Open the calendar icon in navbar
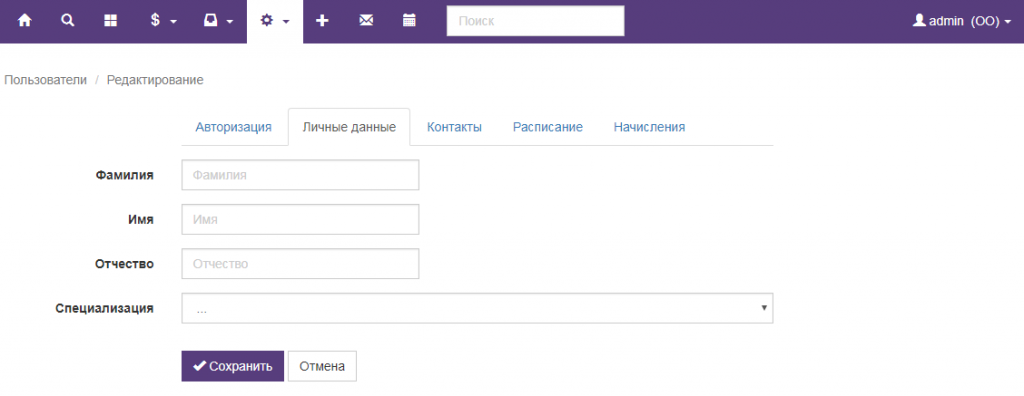 click(x=409, y=21)
